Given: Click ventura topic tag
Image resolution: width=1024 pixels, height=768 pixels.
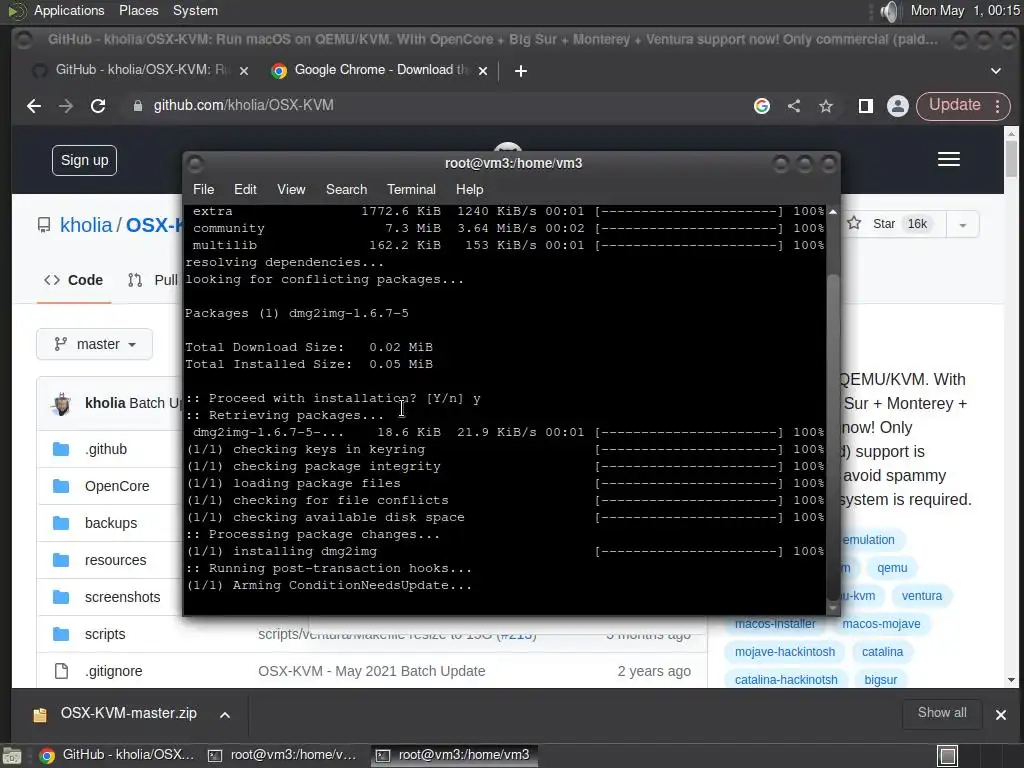Looking at the screenshot, I should [921, 596].
